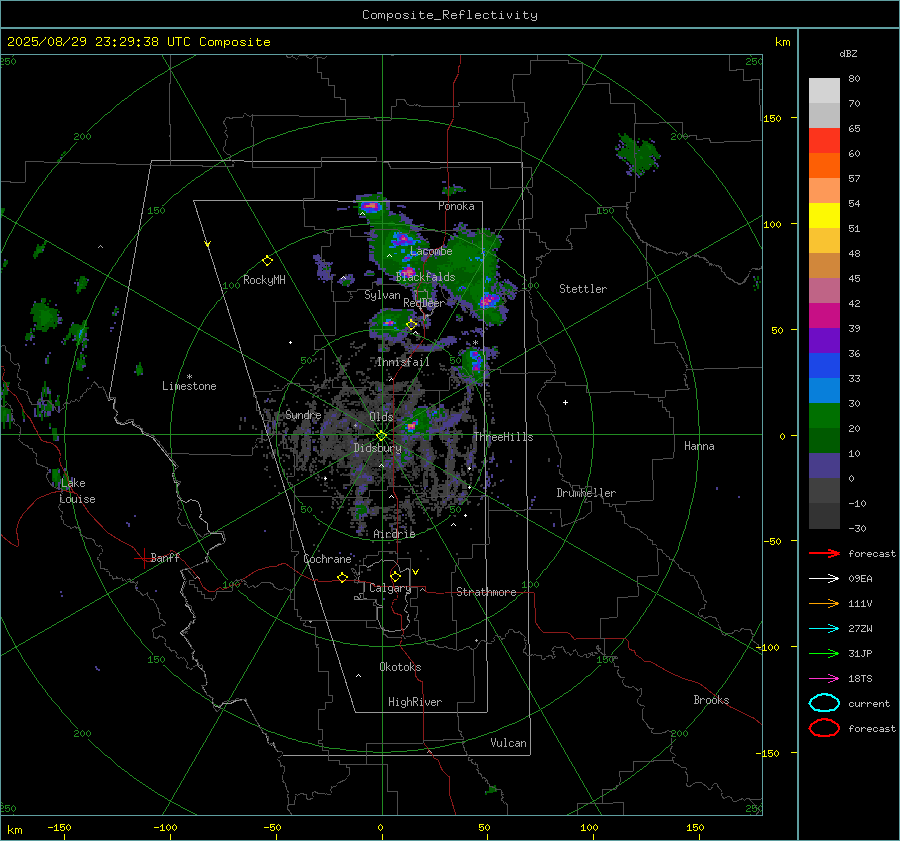This screenshot has height=841, width=900.
Task: Click the red cross marker at Banff
Action: pos(143,558)
